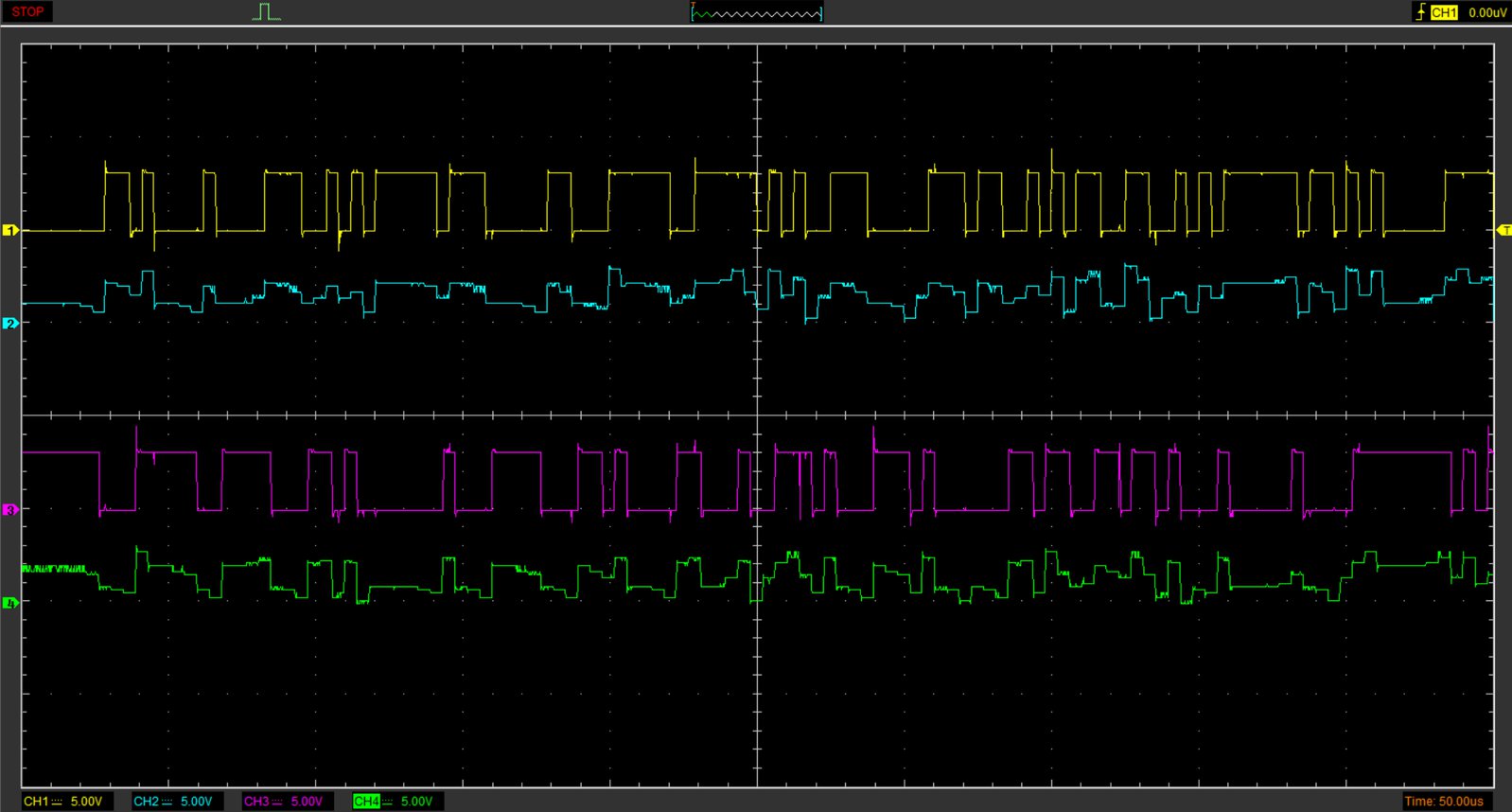Screen dimensions: 1512x812
Task: Click the yellow trigger level marker T
Action: tap(1504, 230)
